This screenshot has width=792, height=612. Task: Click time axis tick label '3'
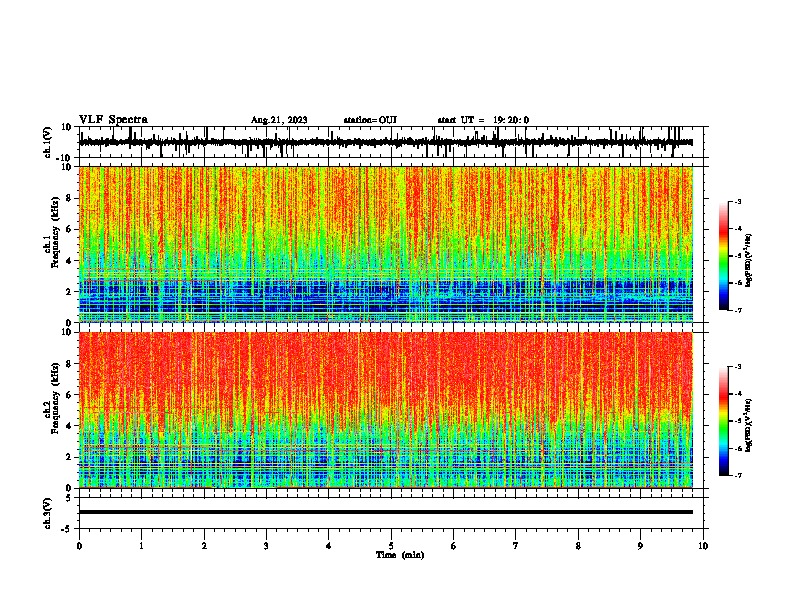[x=266, y=546]
